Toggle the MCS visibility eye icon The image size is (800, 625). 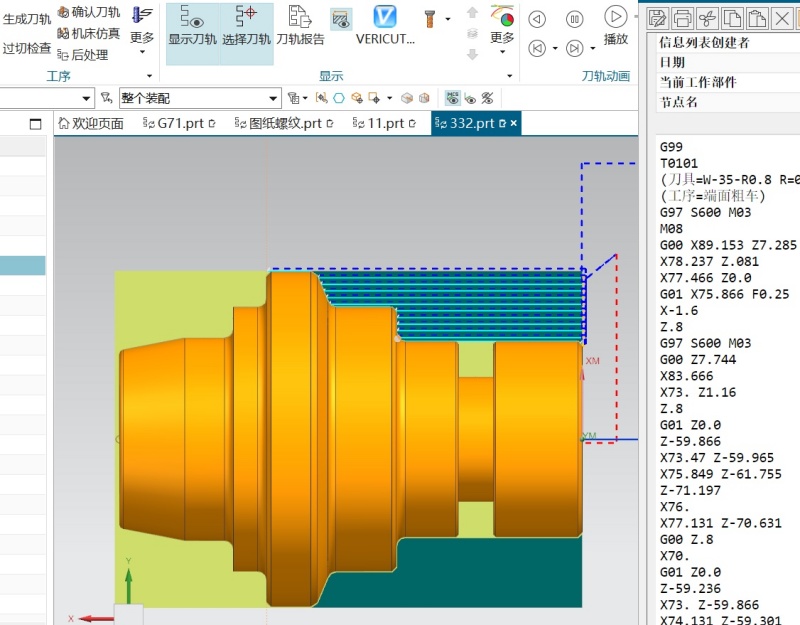click(x=453, y=98)
